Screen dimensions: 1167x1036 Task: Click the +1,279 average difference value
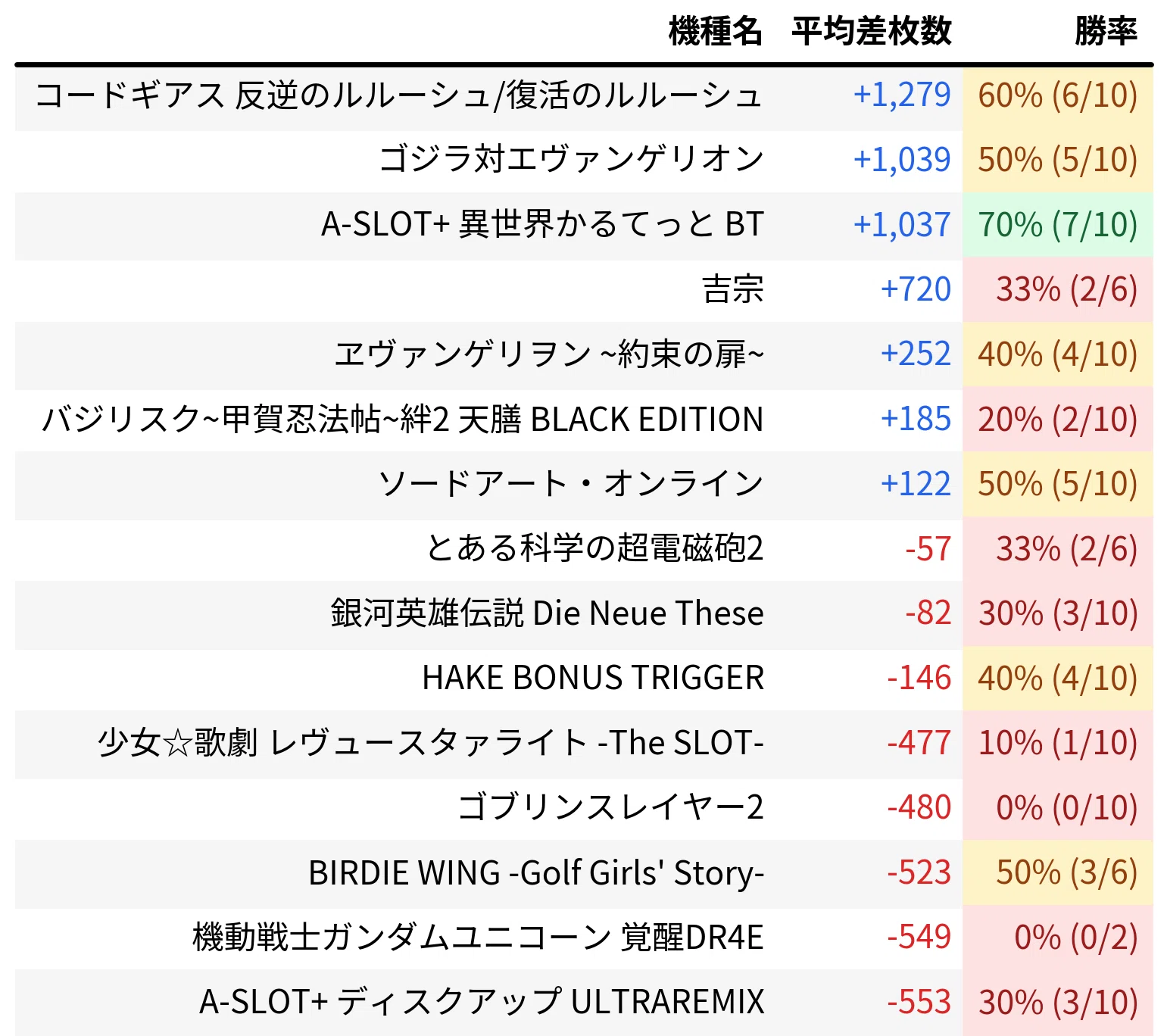click(902, 96)
